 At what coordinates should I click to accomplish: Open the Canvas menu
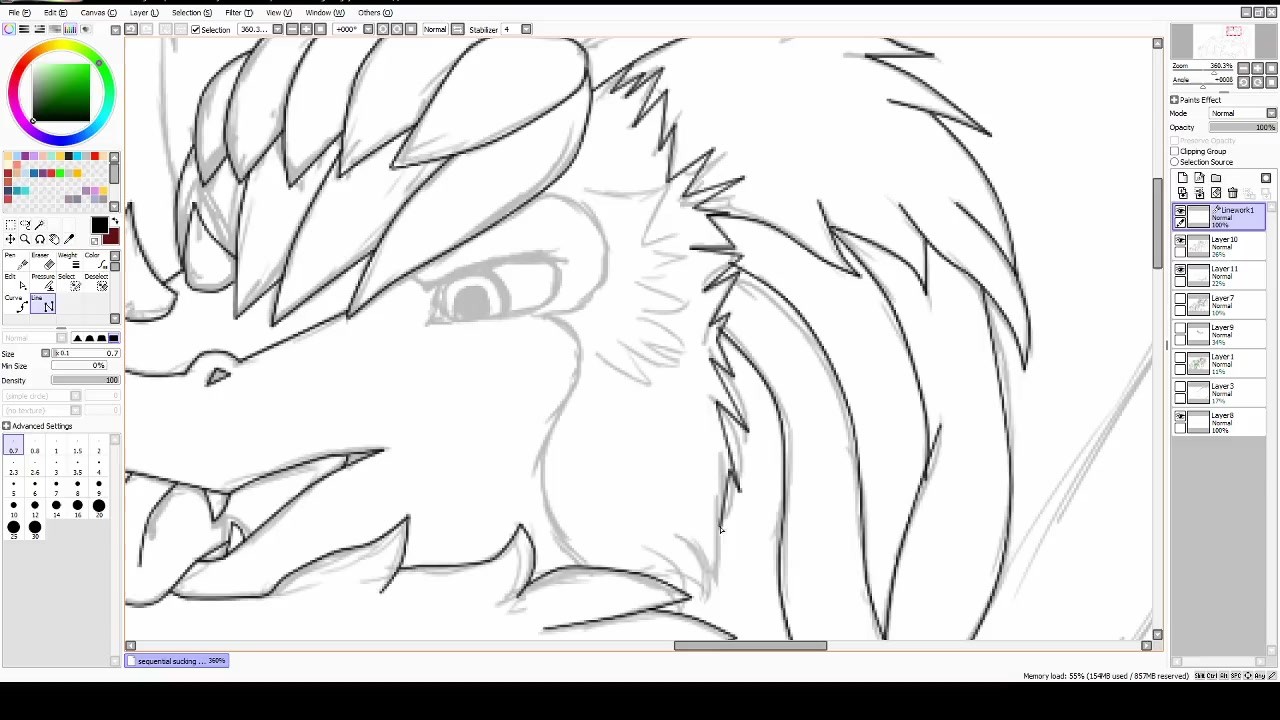tap(97, 12)
